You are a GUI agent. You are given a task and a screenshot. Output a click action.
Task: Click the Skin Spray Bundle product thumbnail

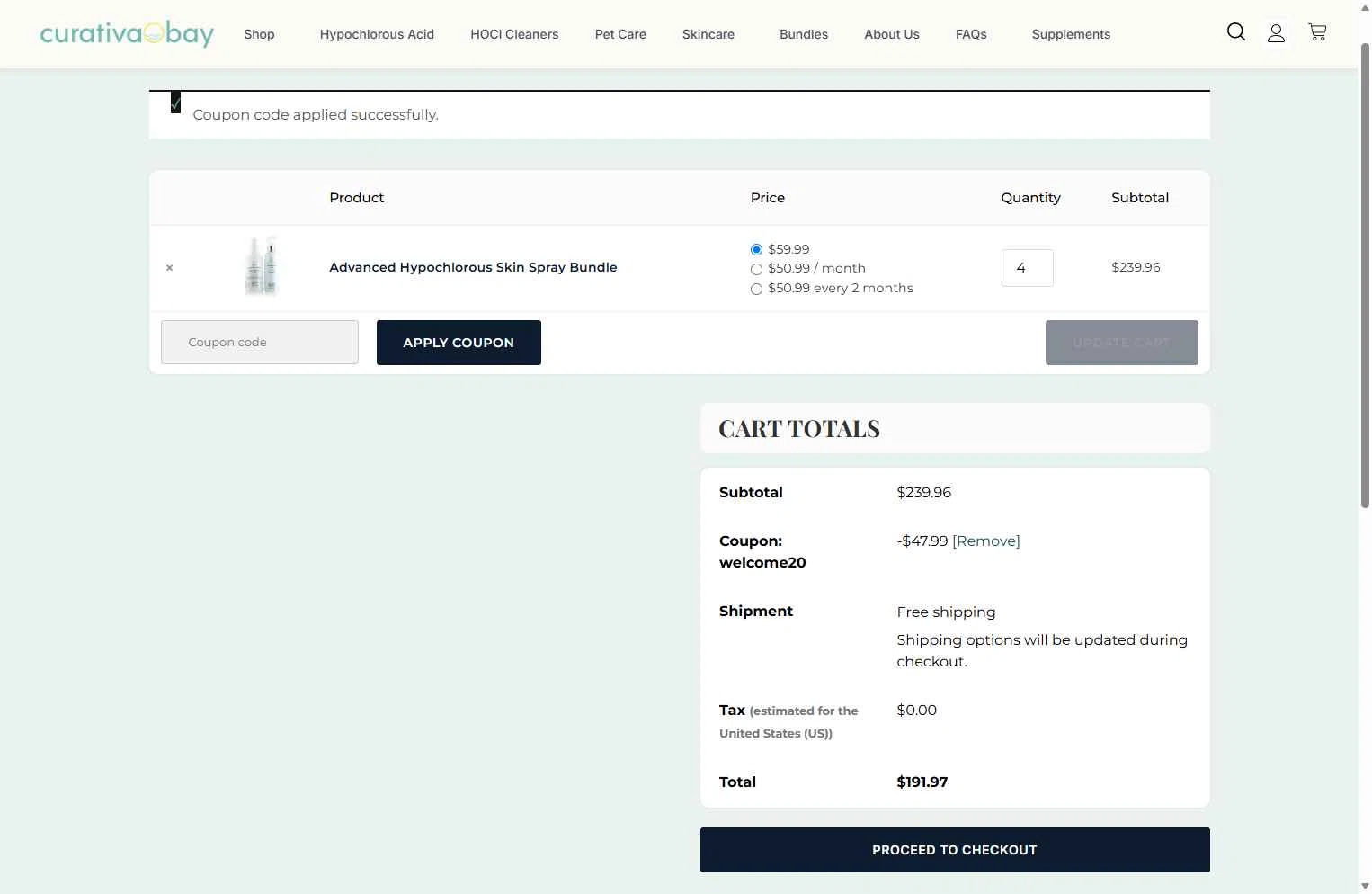pos(262,267)
